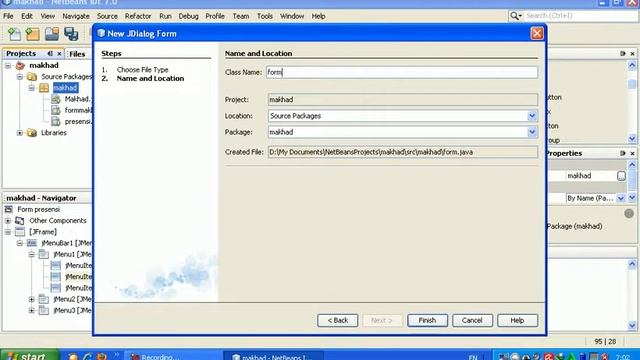Click the Form presensi navigator icon
This screenshot has width=640, height=360.
9,209
